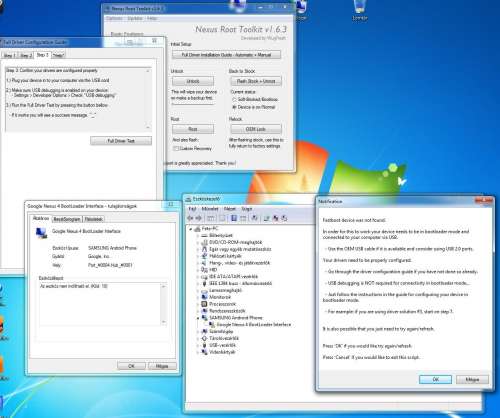The width and height of the screenshot is (500, 418).
Task: Expand the Monitorok tree node
Action: 198,297
